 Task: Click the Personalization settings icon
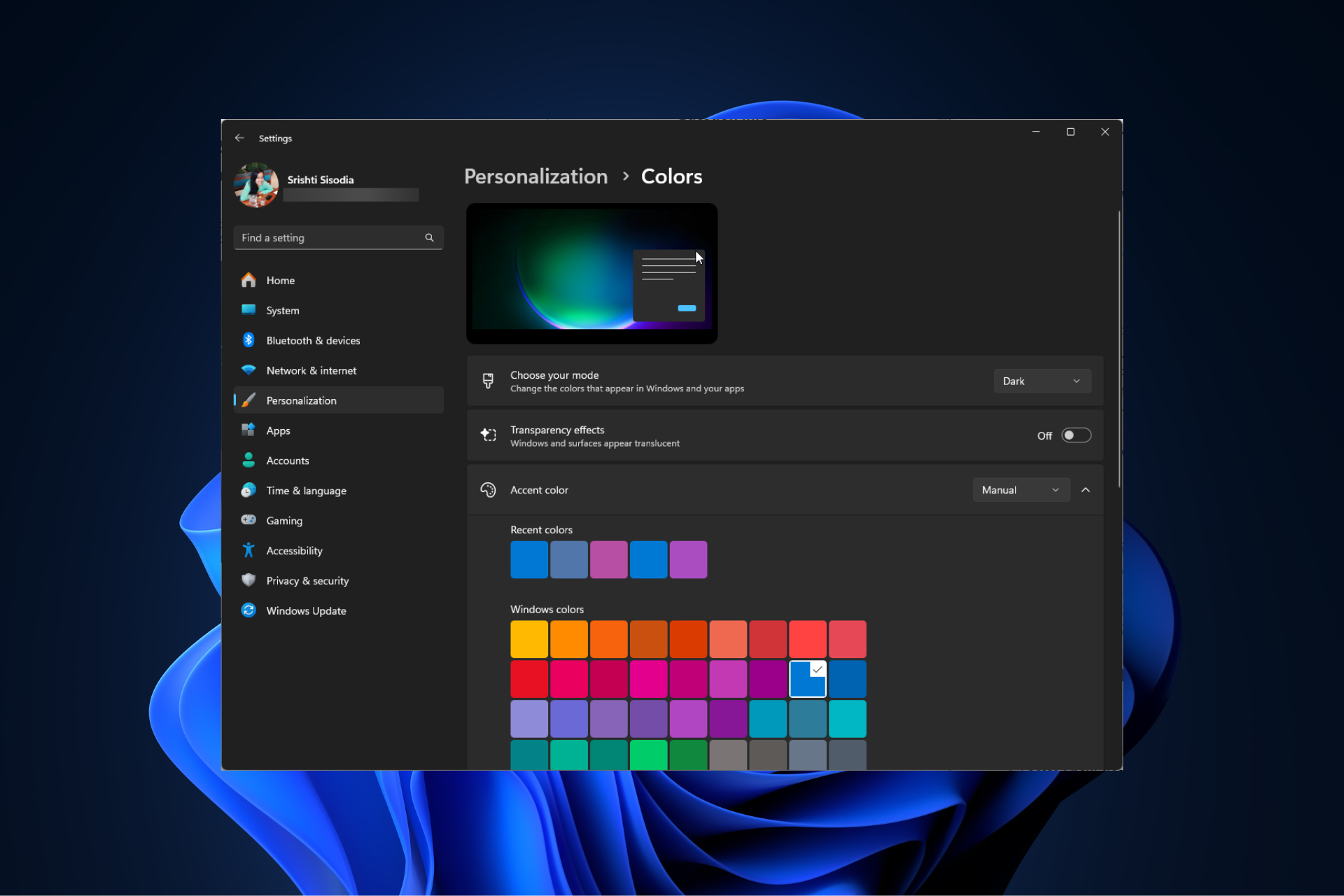point(249,400)
